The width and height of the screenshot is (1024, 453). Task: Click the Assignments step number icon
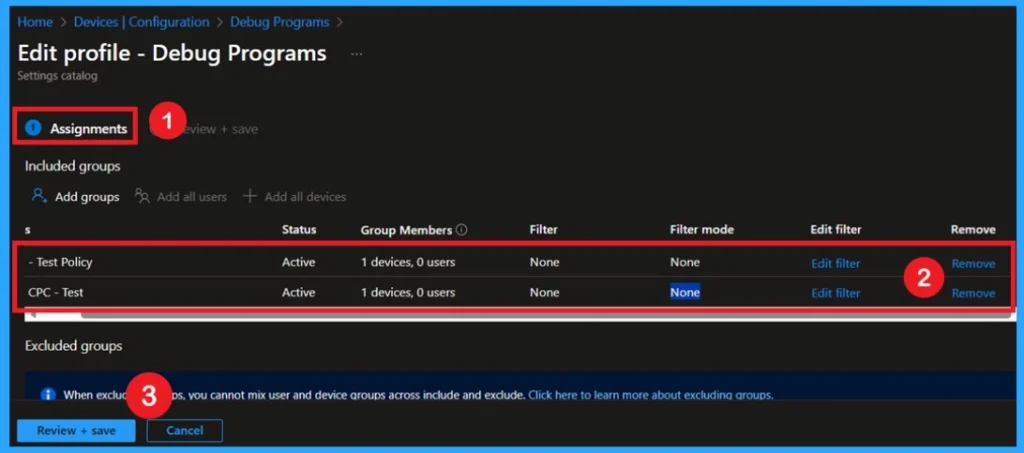point(33,129)
